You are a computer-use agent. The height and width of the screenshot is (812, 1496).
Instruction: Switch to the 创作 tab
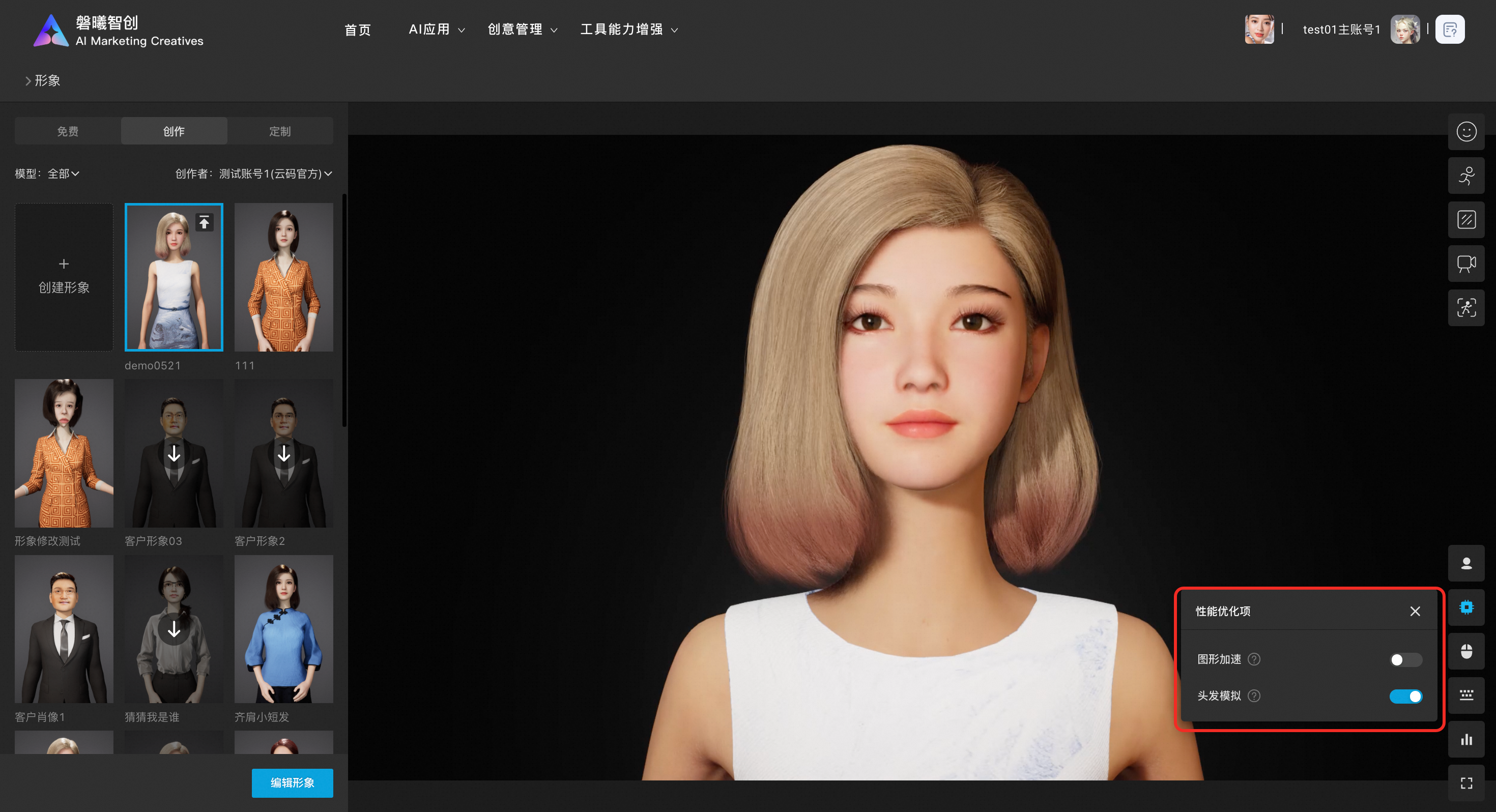[x=174, y=131]
